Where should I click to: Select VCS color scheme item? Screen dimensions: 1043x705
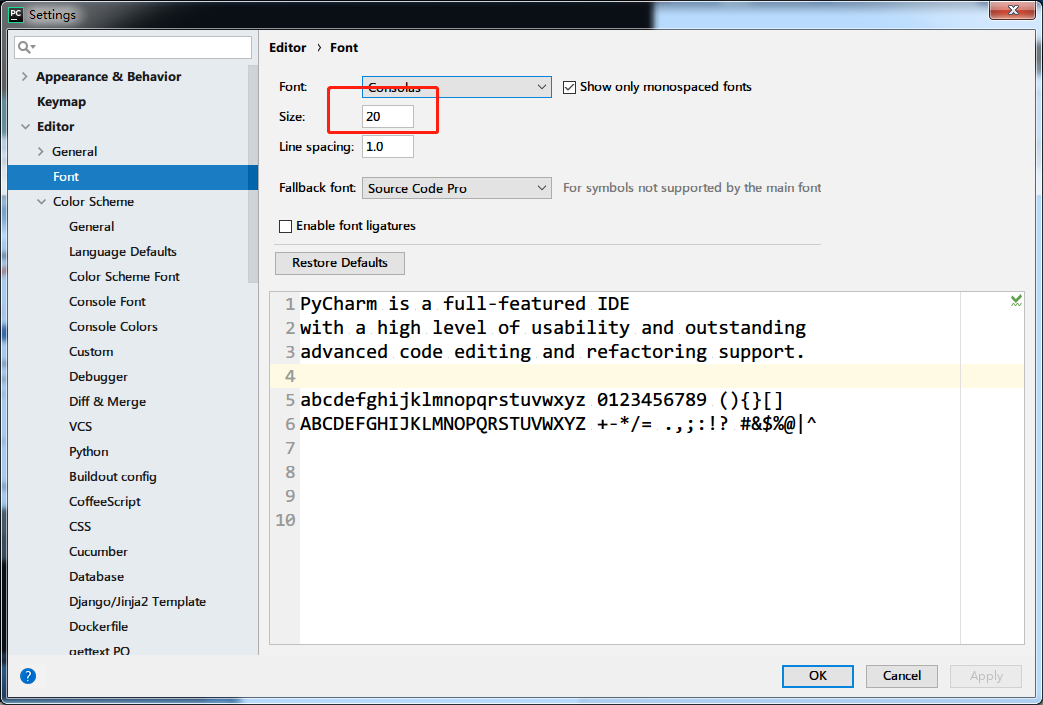80,427
